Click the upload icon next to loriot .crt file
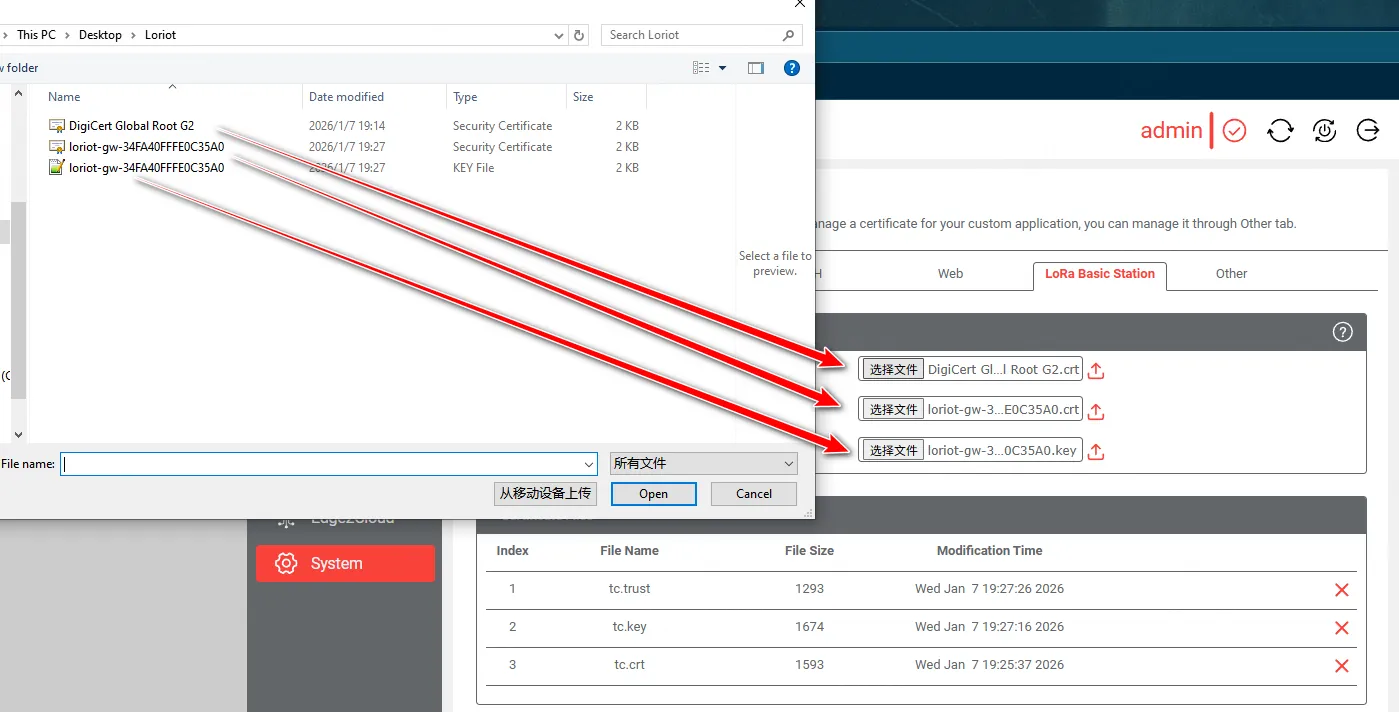Image resolution: width=1399 pixels, height=712 pixels. 1096,411
